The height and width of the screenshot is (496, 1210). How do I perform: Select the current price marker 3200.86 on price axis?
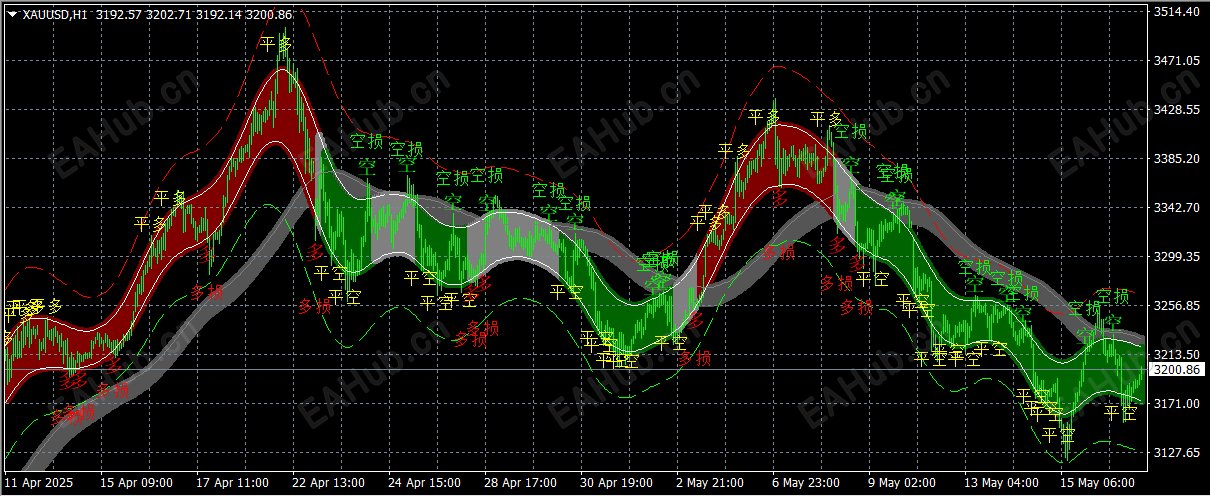point(1177,370)
